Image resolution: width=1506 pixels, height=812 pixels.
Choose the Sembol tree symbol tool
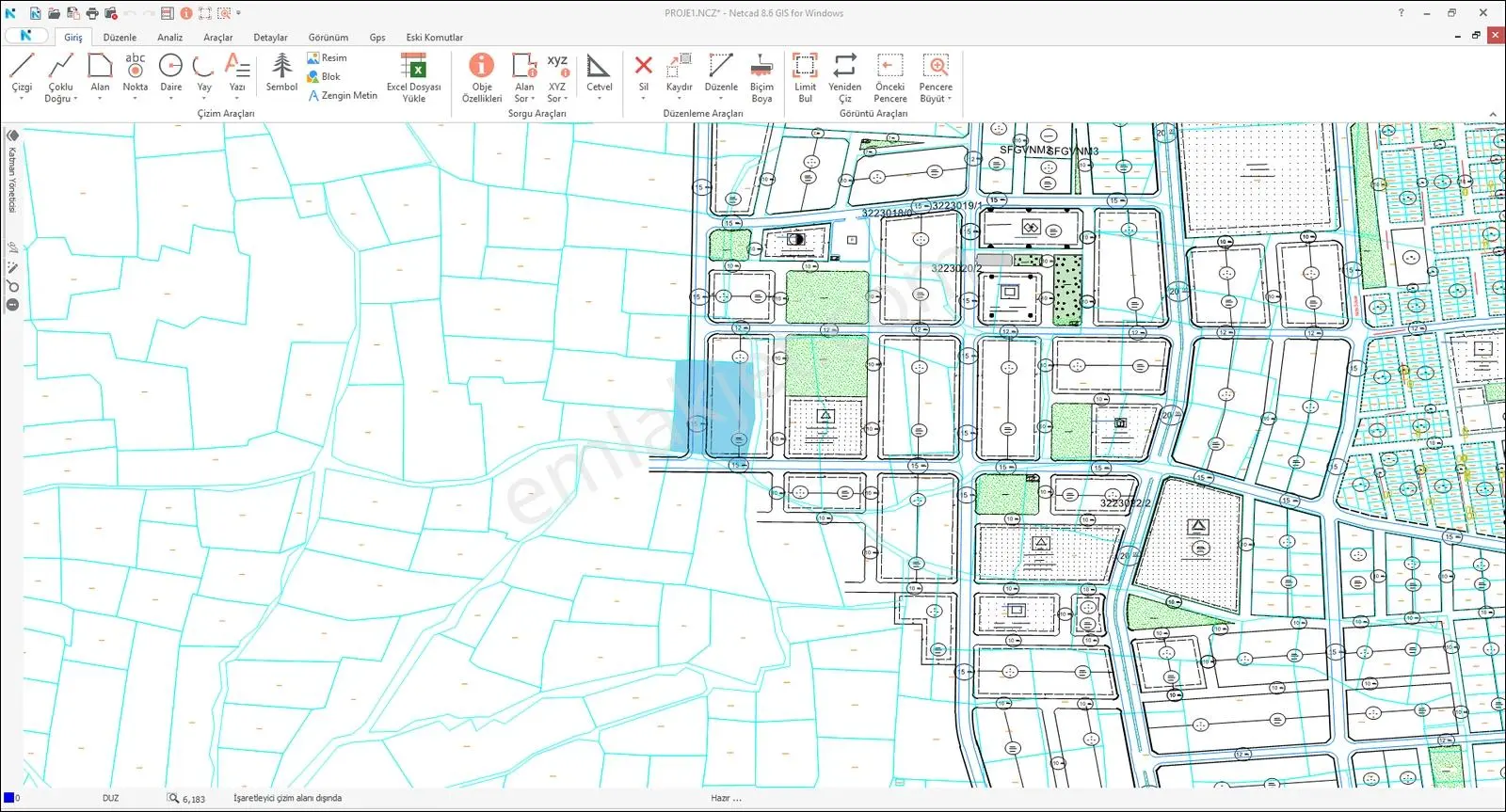281,72
